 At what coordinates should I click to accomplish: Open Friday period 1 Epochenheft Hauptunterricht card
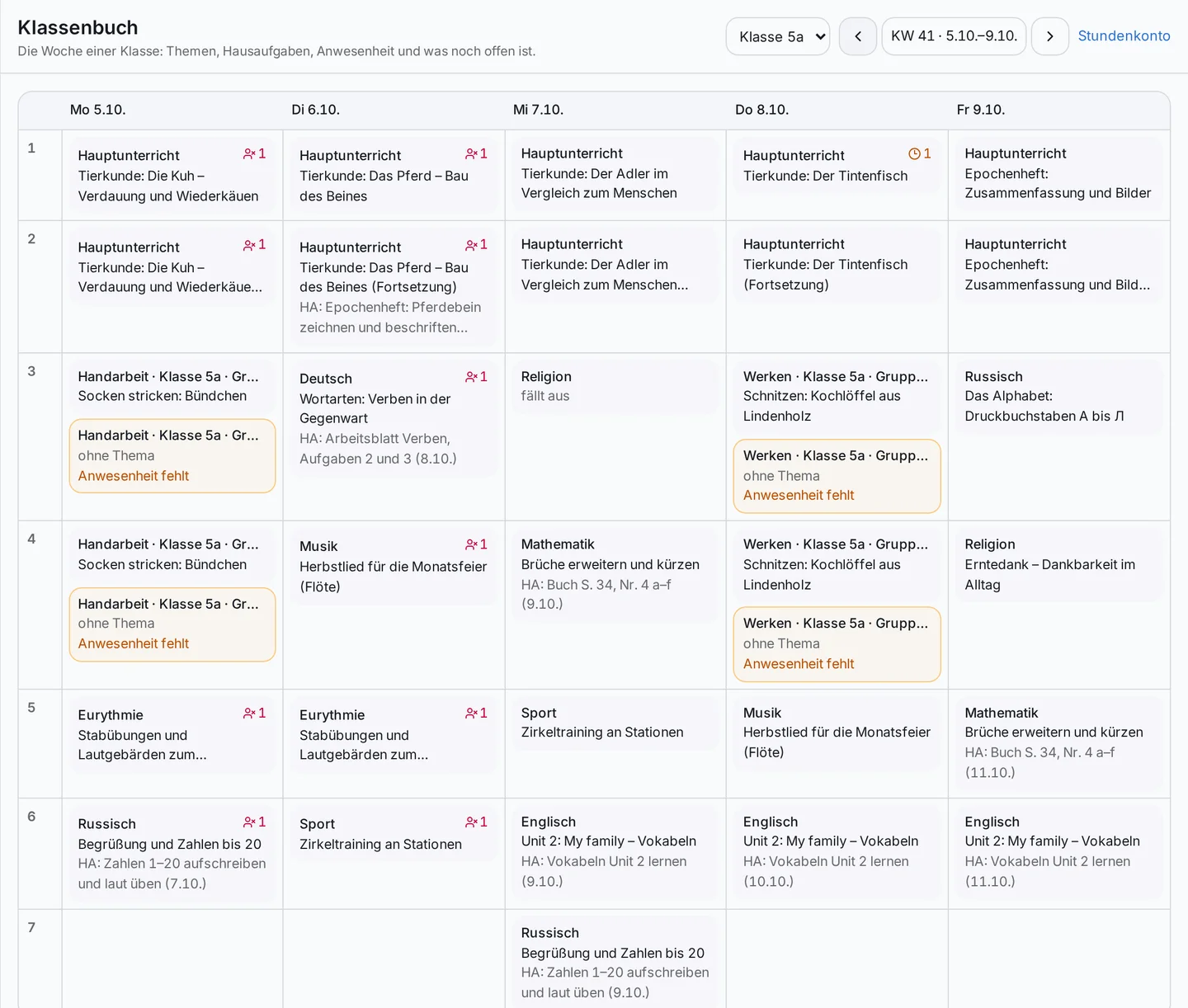point(1058,174)
